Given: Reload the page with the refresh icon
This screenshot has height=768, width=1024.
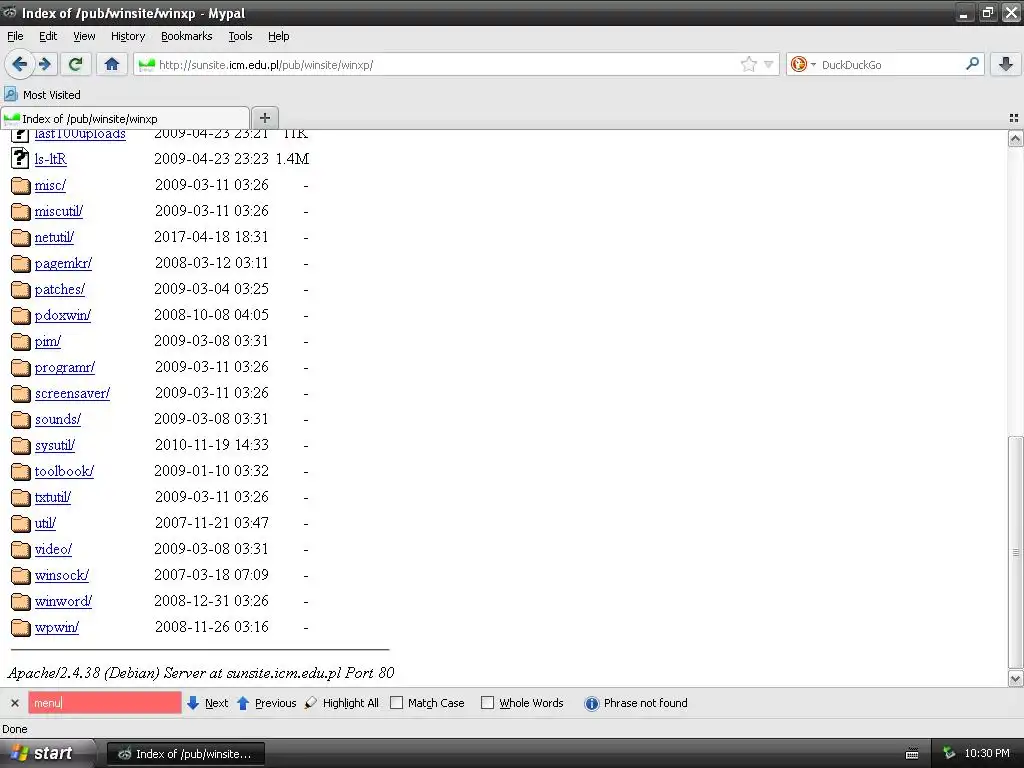Looking at the screenshot, I should [x=75, y=64].
